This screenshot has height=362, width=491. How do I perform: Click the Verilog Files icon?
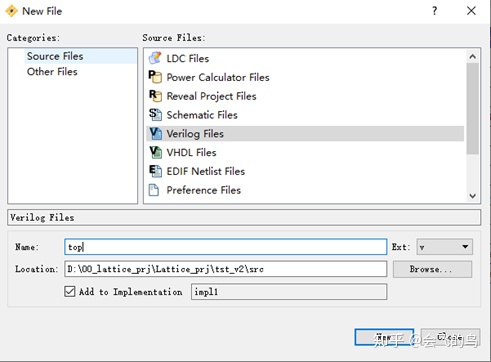155,134
